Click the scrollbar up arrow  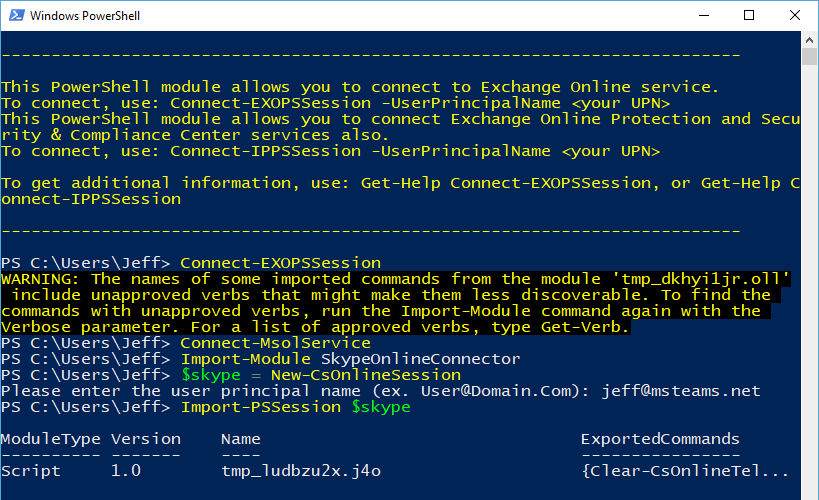pyautogui.click(x=809, y=40)
